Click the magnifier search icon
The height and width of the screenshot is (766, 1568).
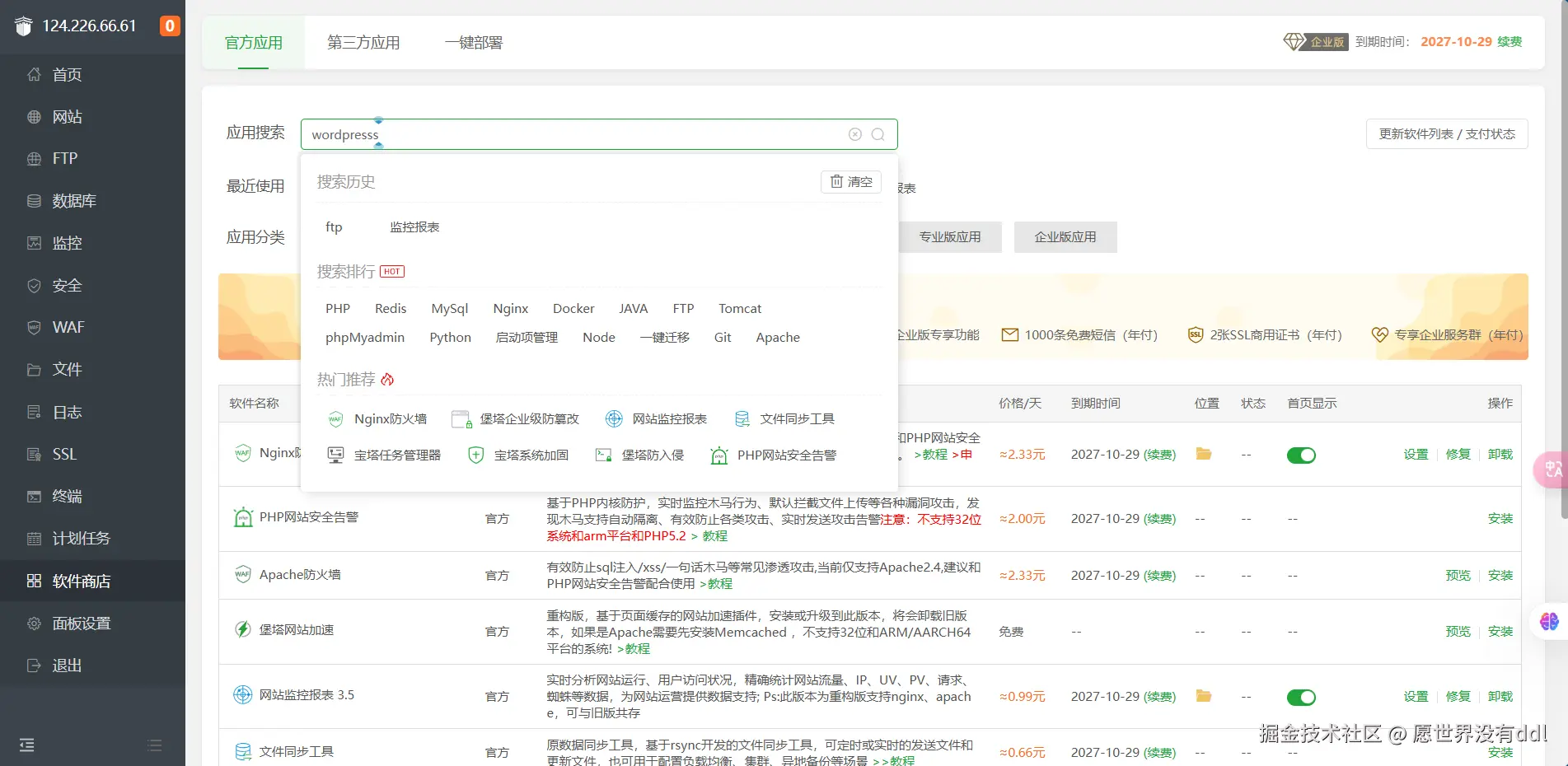[x=878, y=134]
